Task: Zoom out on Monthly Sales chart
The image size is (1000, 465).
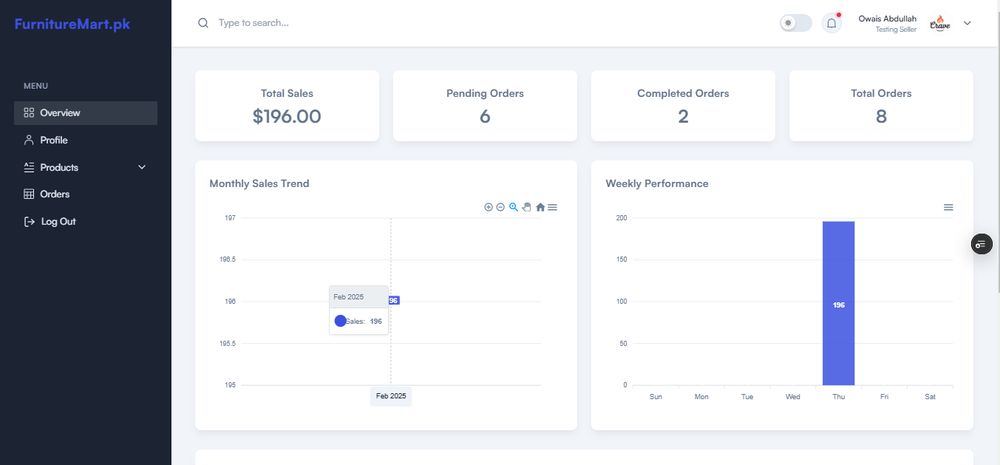Action: click(x=501, y=207)
